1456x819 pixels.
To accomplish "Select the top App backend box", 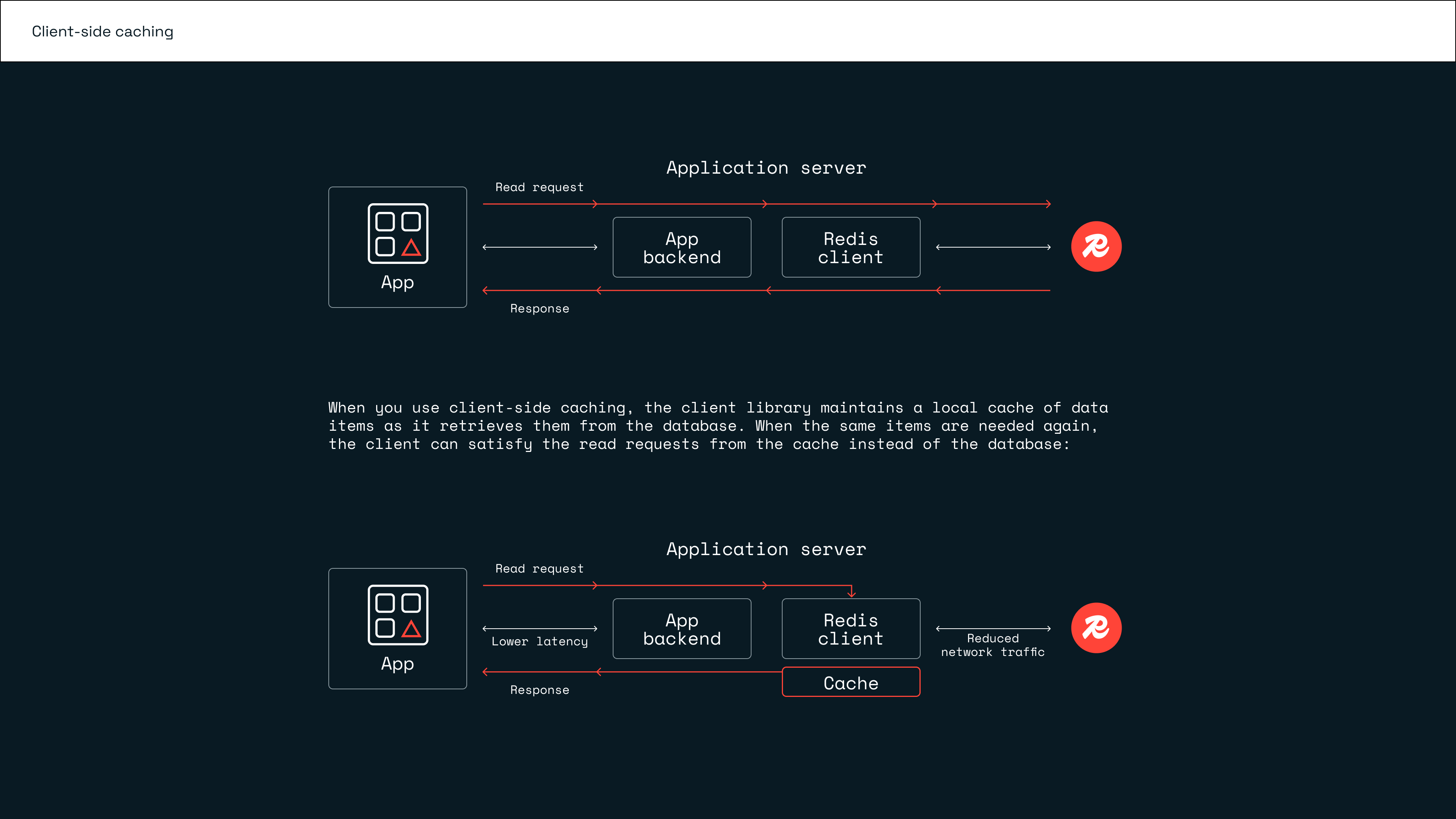I will (x=682, y=248).
